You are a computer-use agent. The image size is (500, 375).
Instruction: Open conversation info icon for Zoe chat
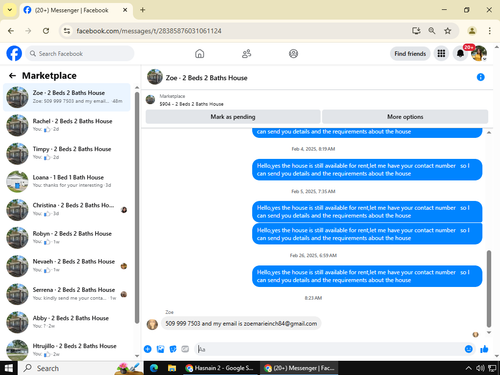(480, 77)
